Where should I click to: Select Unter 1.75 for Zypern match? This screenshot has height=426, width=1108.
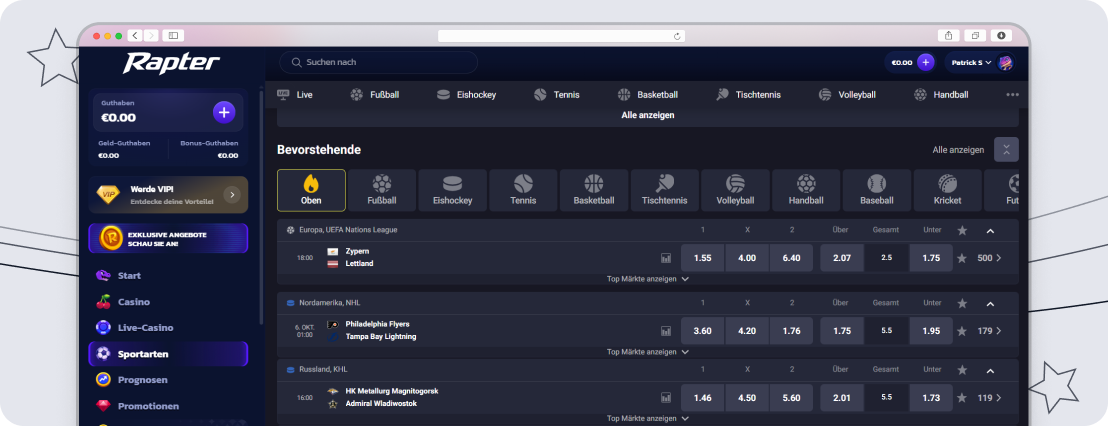tap(931, 258)
